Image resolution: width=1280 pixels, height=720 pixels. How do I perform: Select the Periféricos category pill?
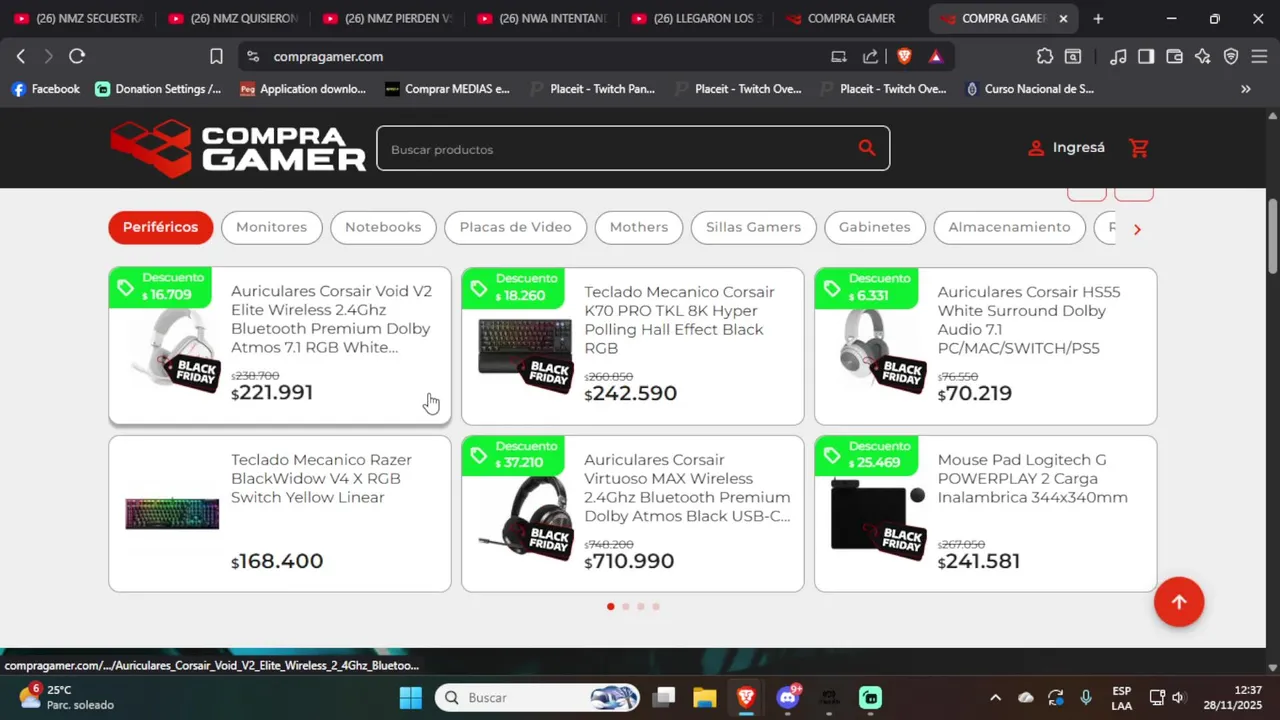click(x=161, y=227)
